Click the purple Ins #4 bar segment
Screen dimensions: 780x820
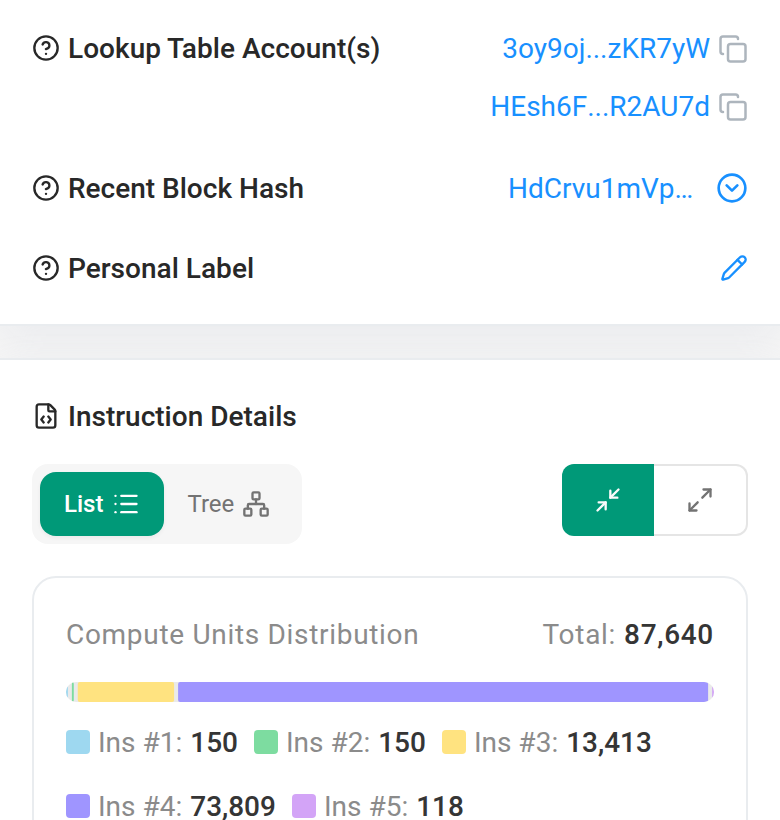[x=443, y=692]
